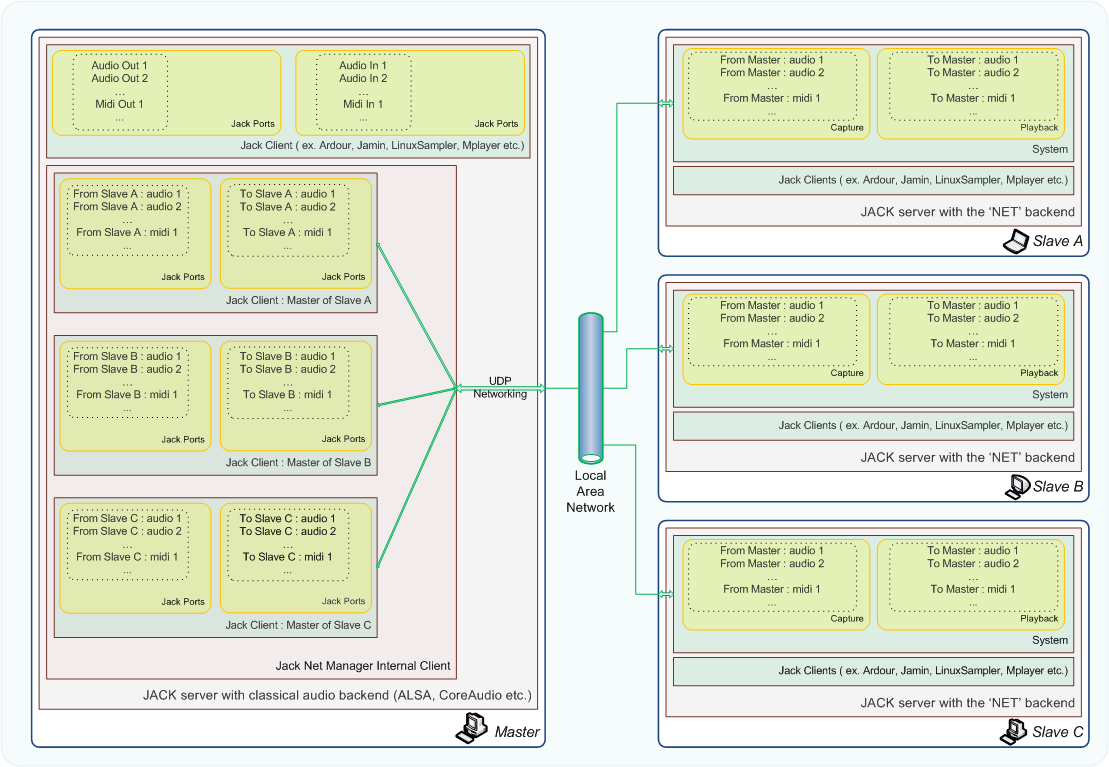This screenshot has width=1109, height=767.
Task: Click the Slave A laptop icon
Action: 1016,241
